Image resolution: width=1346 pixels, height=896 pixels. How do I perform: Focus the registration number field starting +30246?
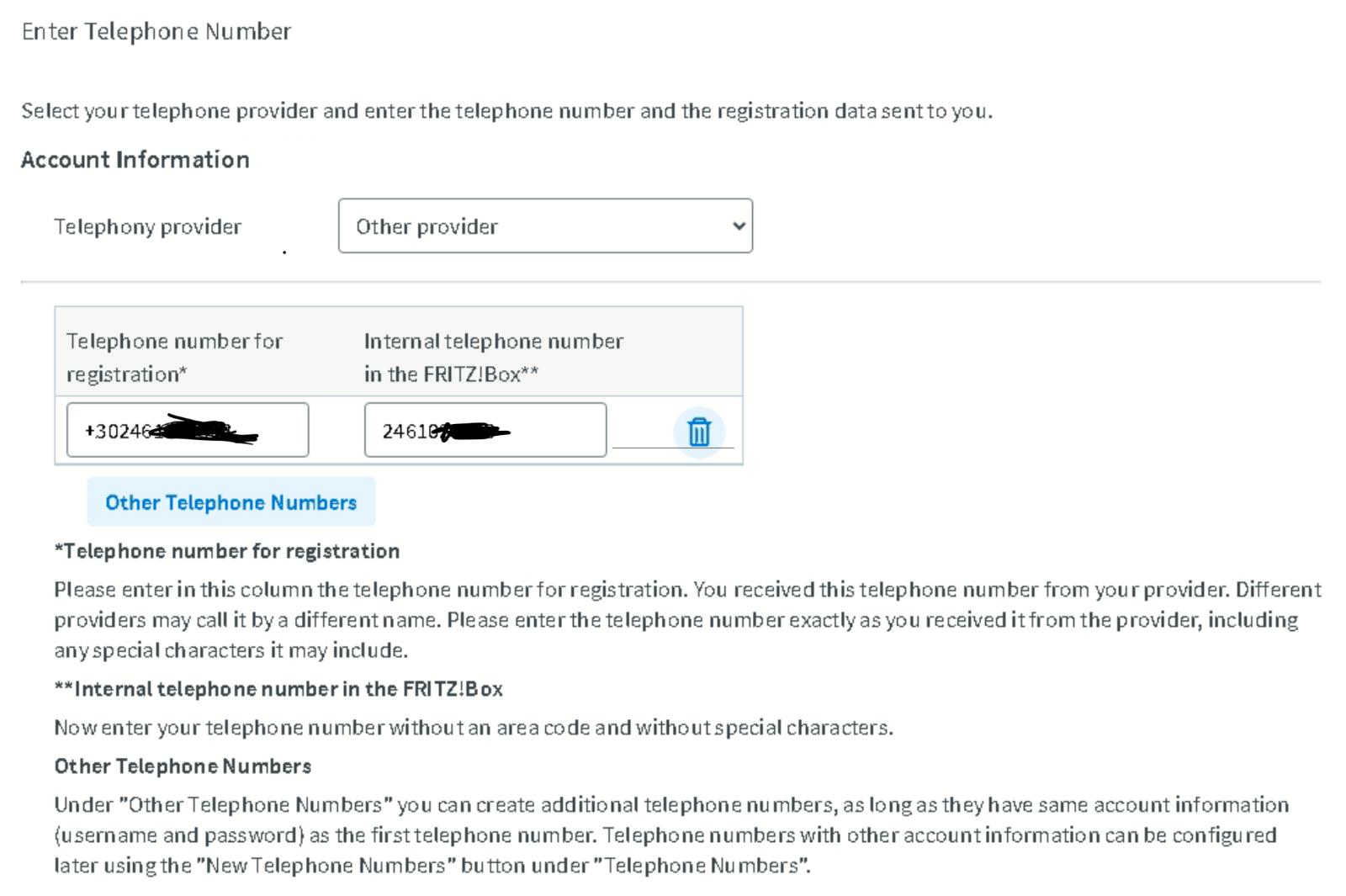point(188,430)
